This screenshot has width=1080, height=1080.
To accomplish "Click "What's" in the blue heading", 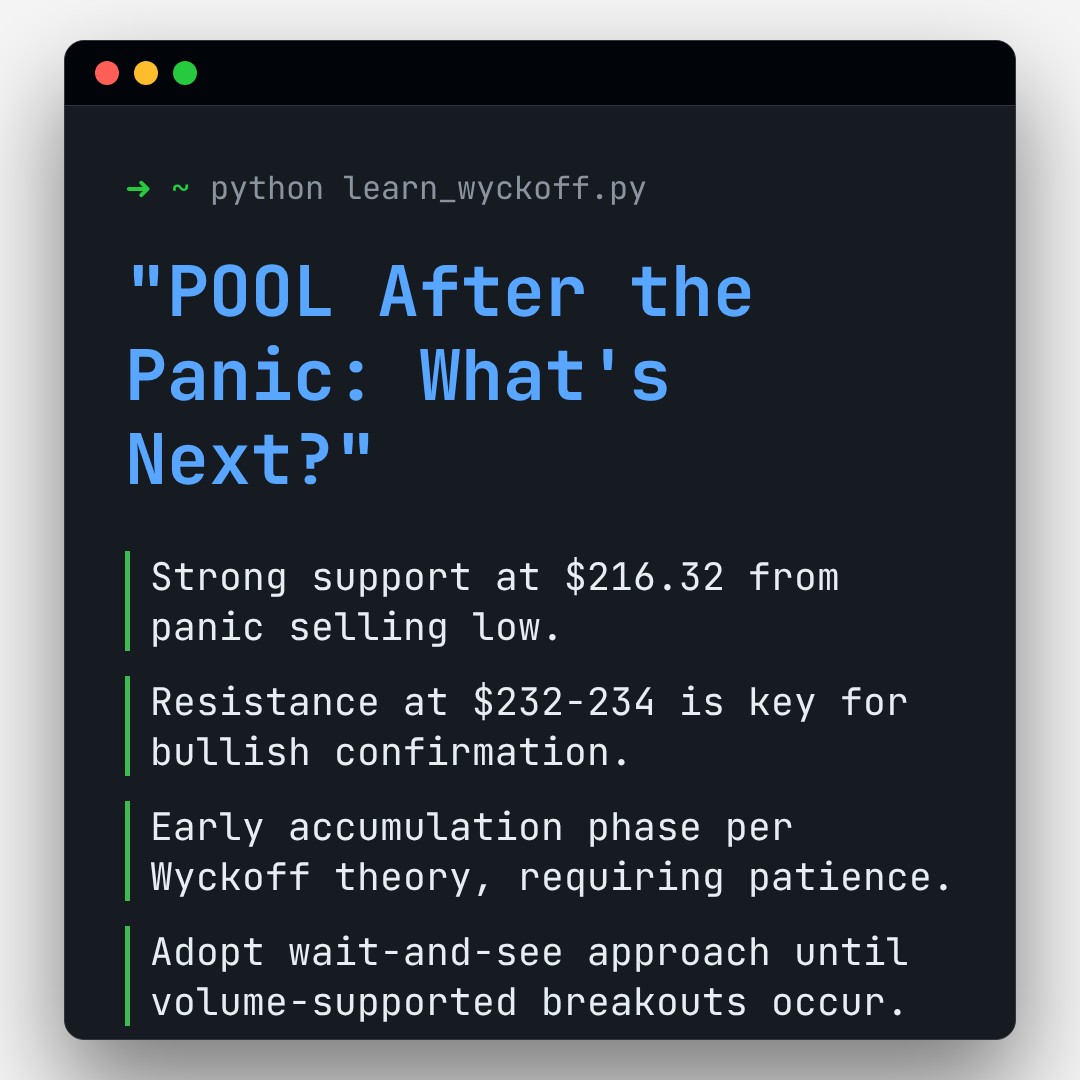I will point(545,376).
